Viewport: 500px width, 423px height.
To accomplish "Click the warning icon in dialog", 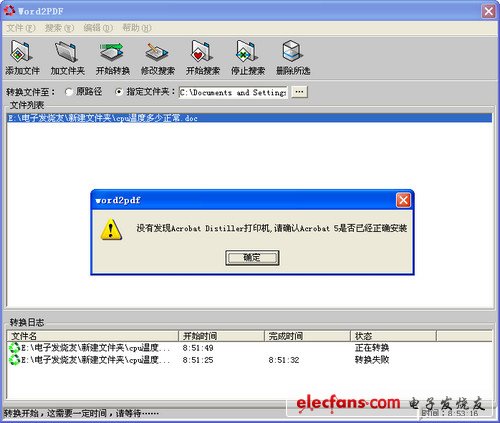I will point(111,230).
